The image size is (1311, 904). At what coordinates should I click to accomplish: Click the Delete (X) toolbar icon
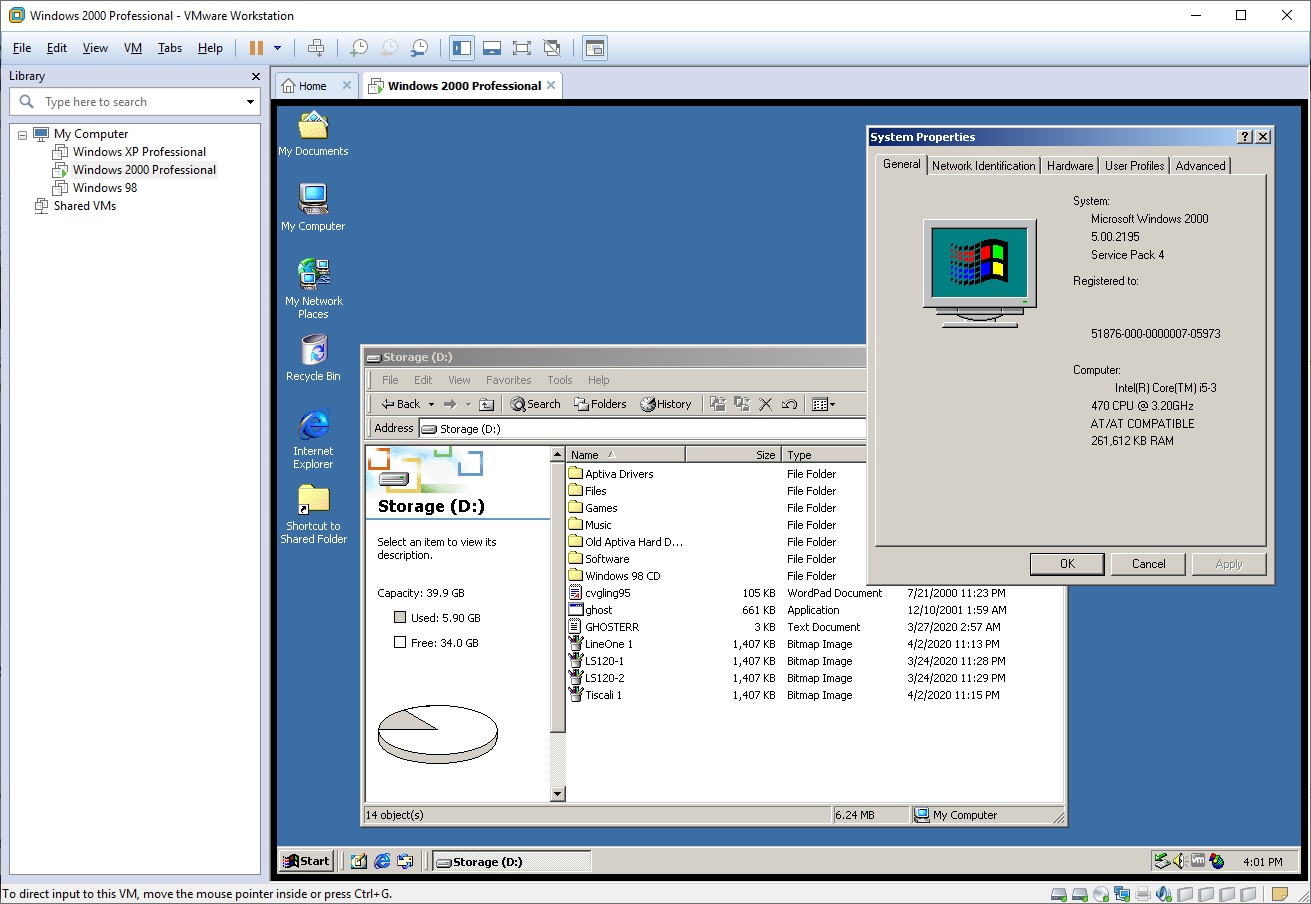[766, 404]
